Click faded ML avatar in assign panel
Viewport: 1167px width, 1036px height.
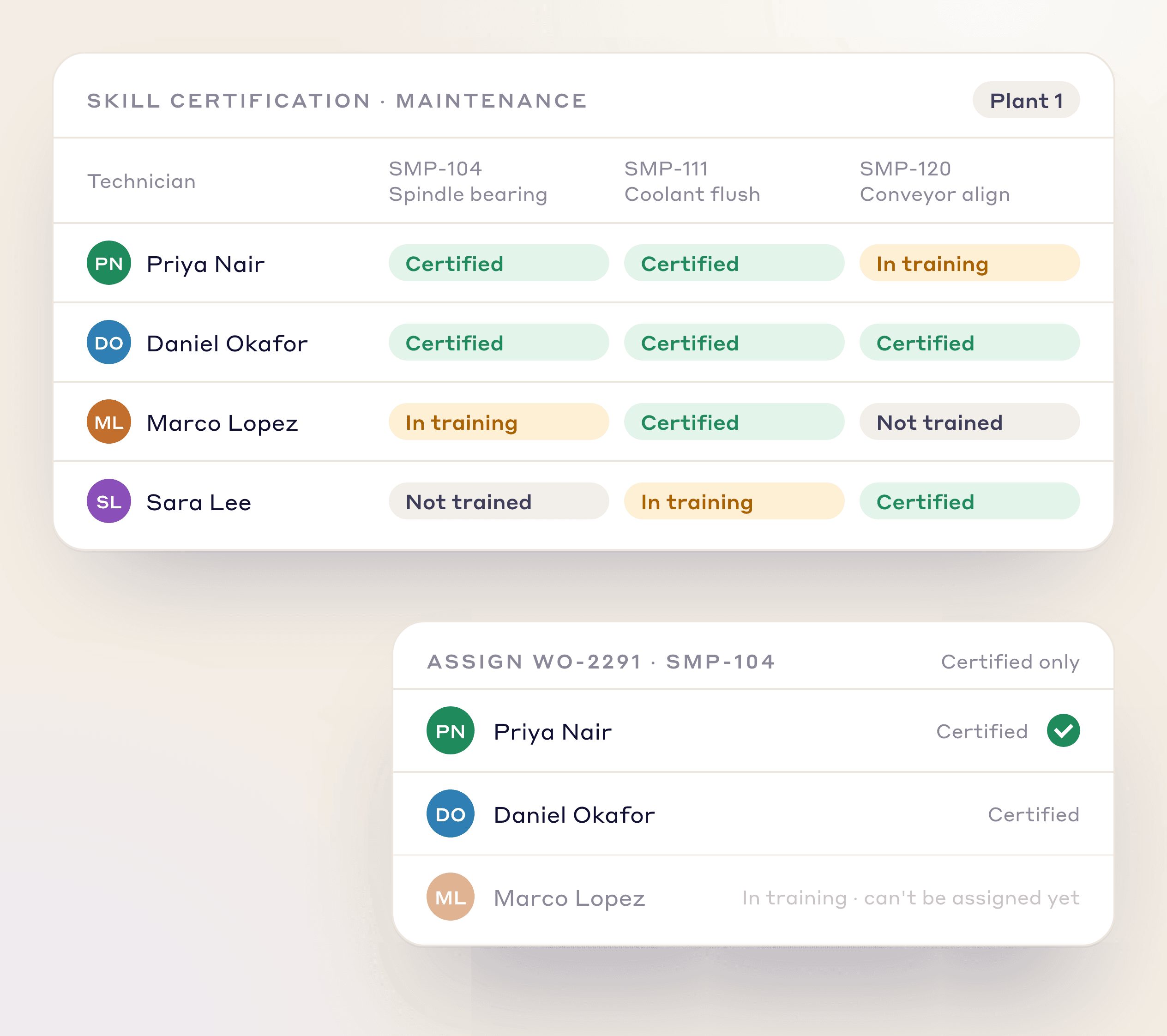451,897
